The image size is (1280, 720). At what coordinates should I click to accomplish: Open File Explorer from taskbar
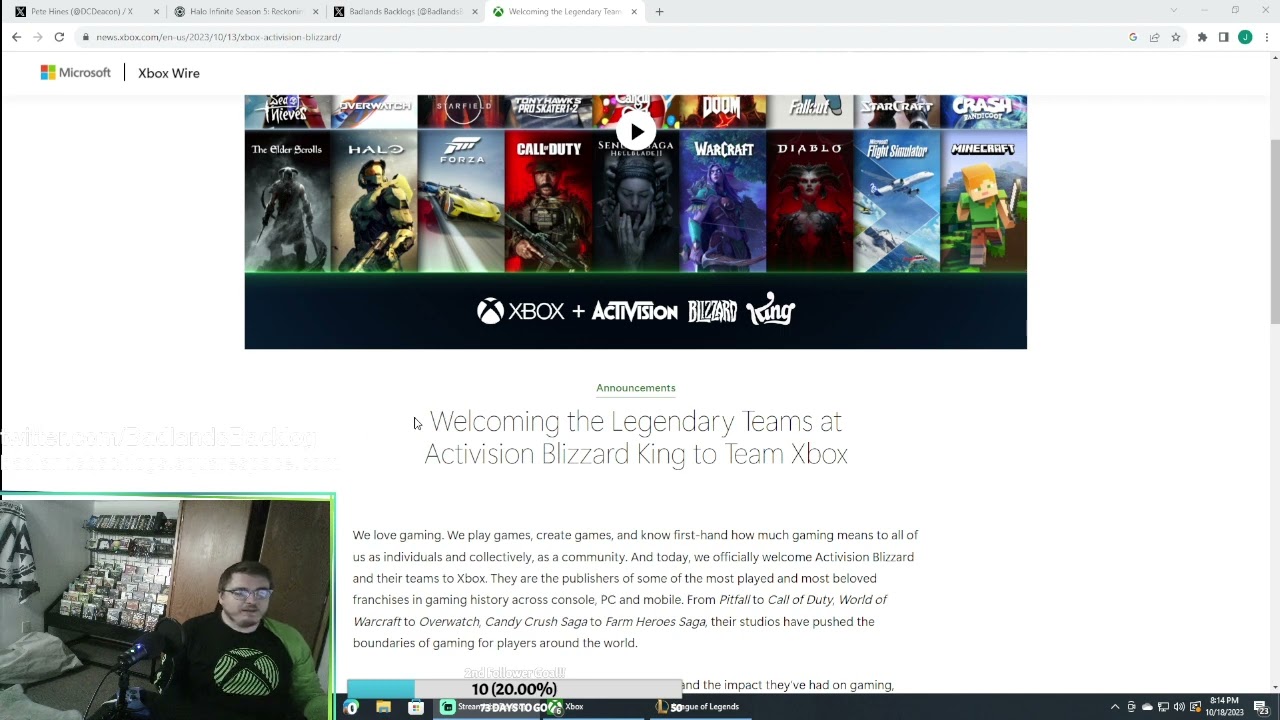click(383, 707)
